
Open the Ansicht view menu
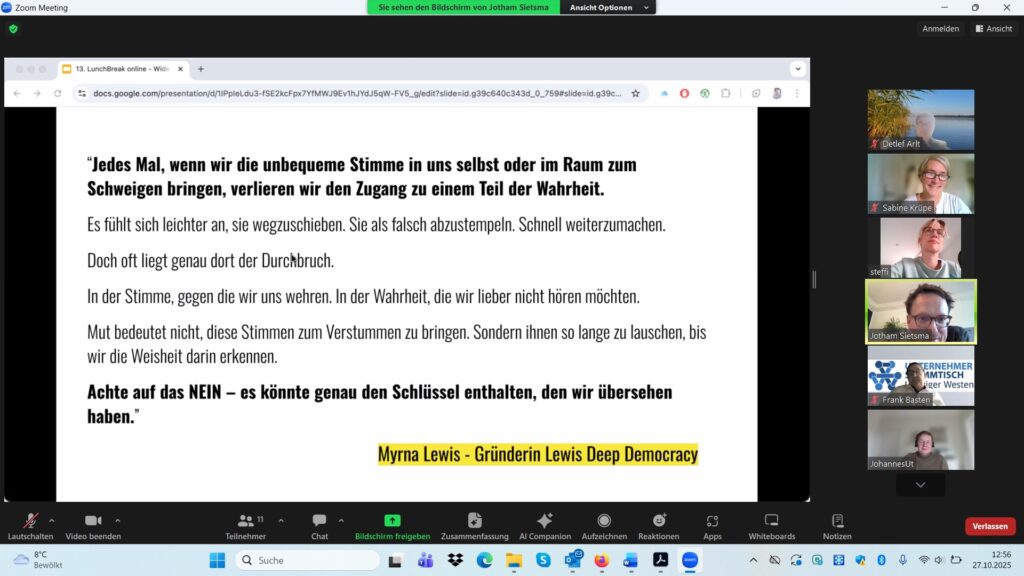point(993,29)
